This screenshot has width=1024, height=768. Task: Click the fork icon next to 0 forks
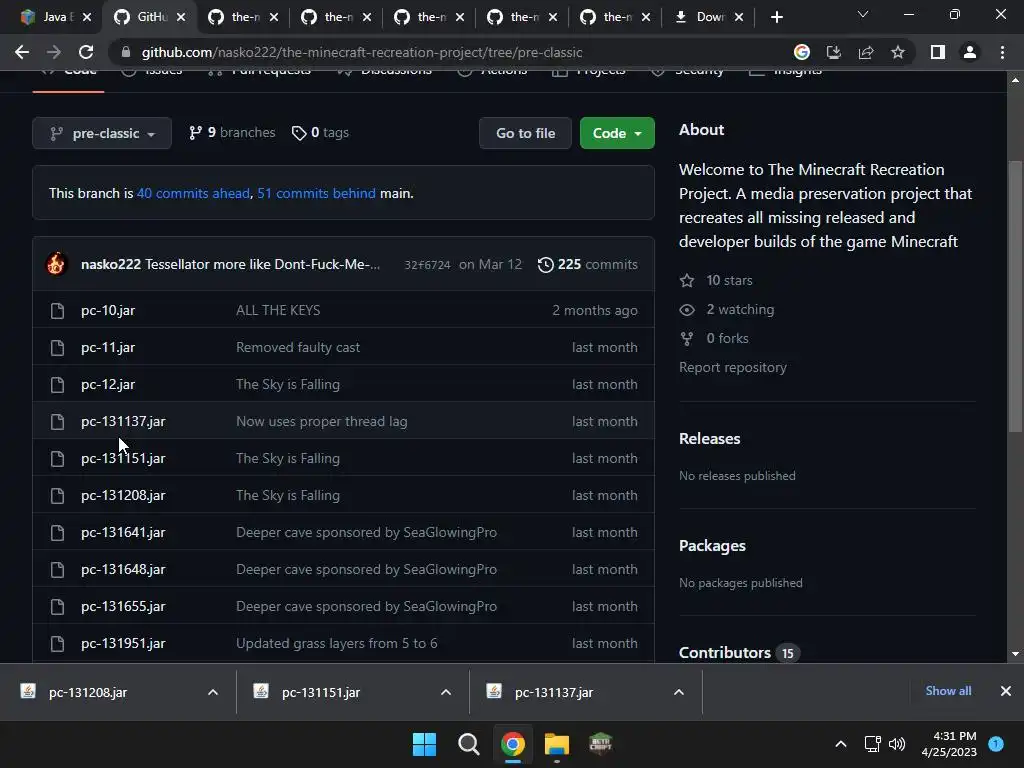coord(687,338)
